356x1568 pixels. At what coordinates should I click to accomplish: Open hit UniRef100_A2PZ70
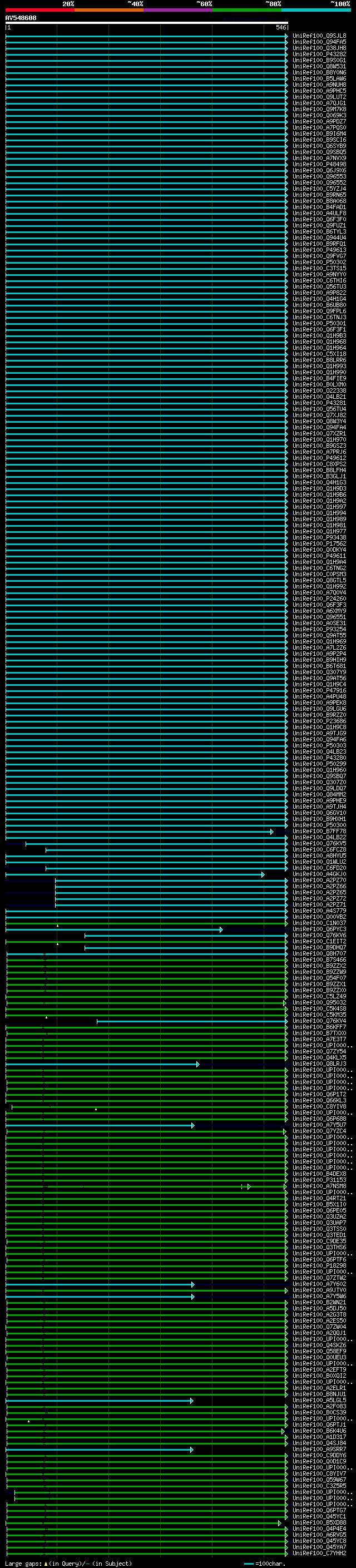319,880
